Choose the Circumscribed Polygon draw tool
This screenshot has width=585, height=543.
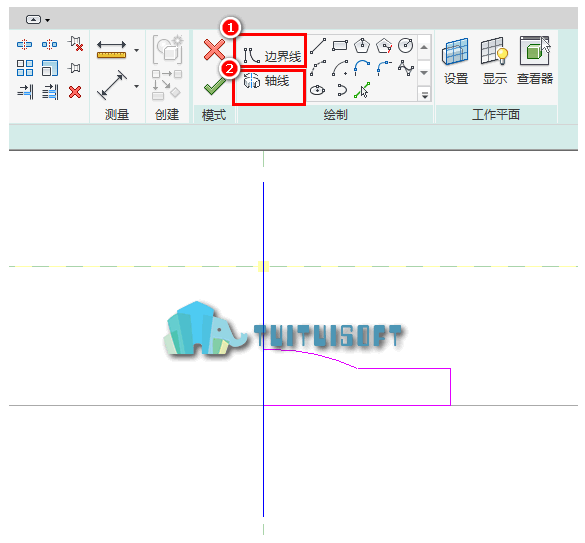click(384, 46)
